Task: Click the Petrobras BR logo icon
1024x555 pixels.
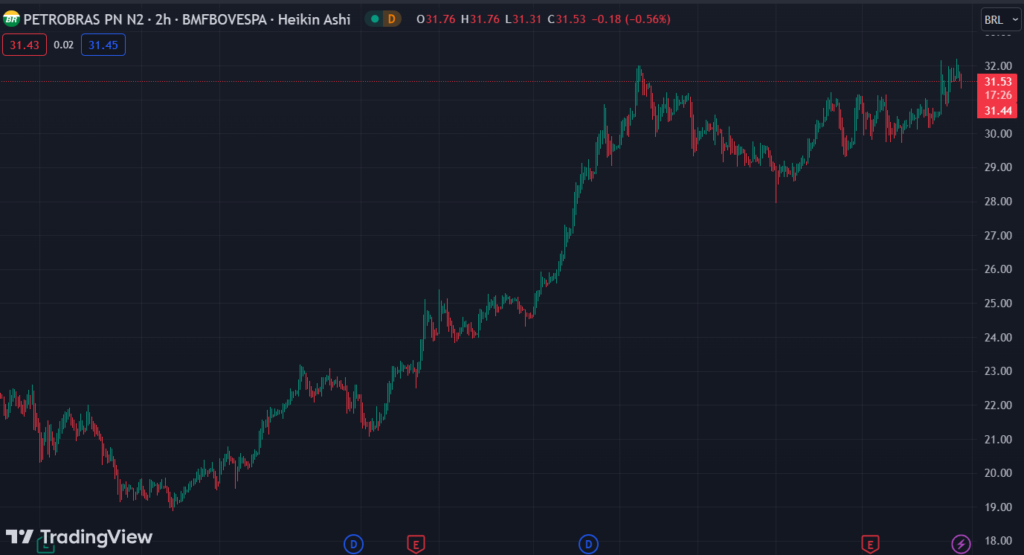Action: point(12,19)
